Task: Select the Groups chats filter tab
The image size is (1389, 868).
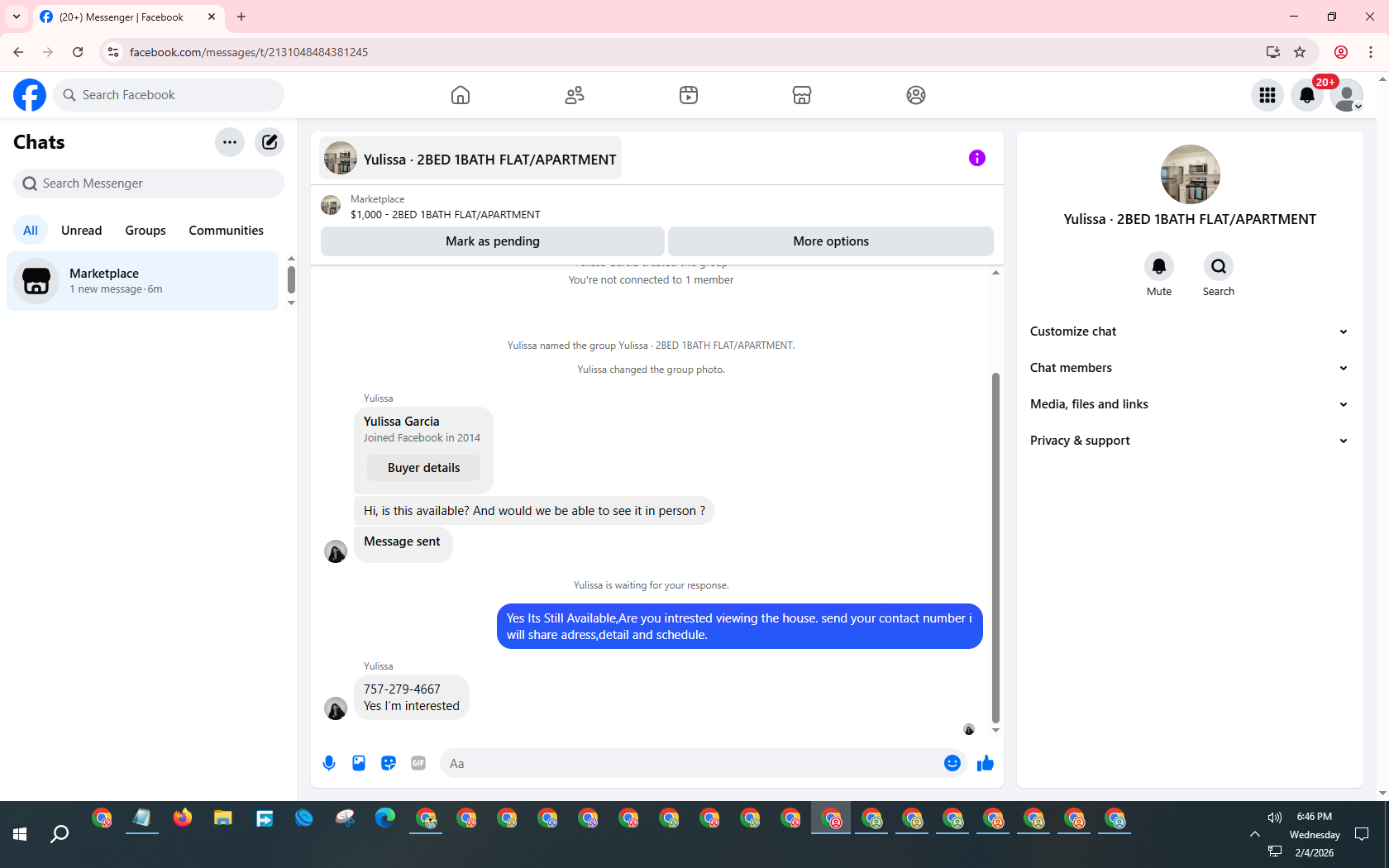Action: 146,231
